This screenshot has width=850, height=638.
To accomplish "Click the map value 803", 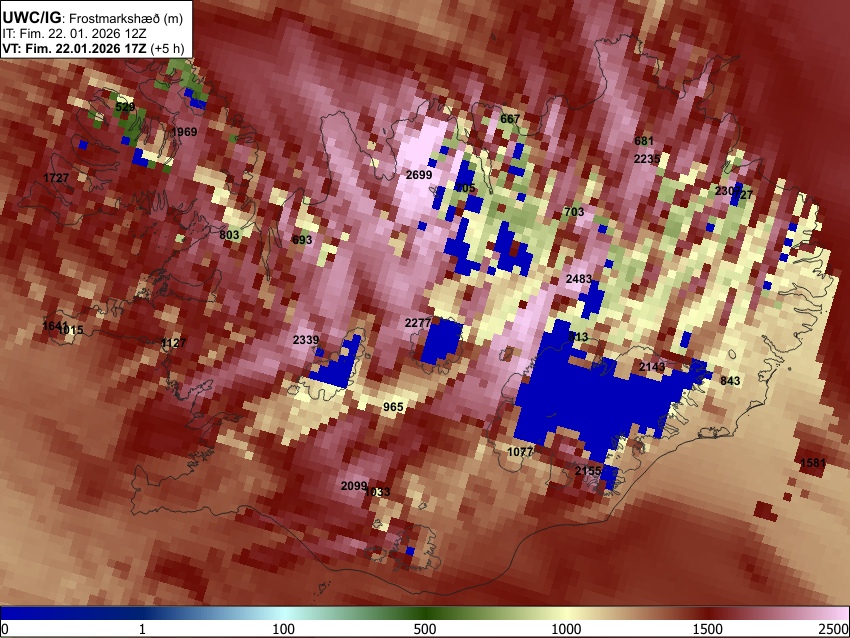I will tap(229, 235).
